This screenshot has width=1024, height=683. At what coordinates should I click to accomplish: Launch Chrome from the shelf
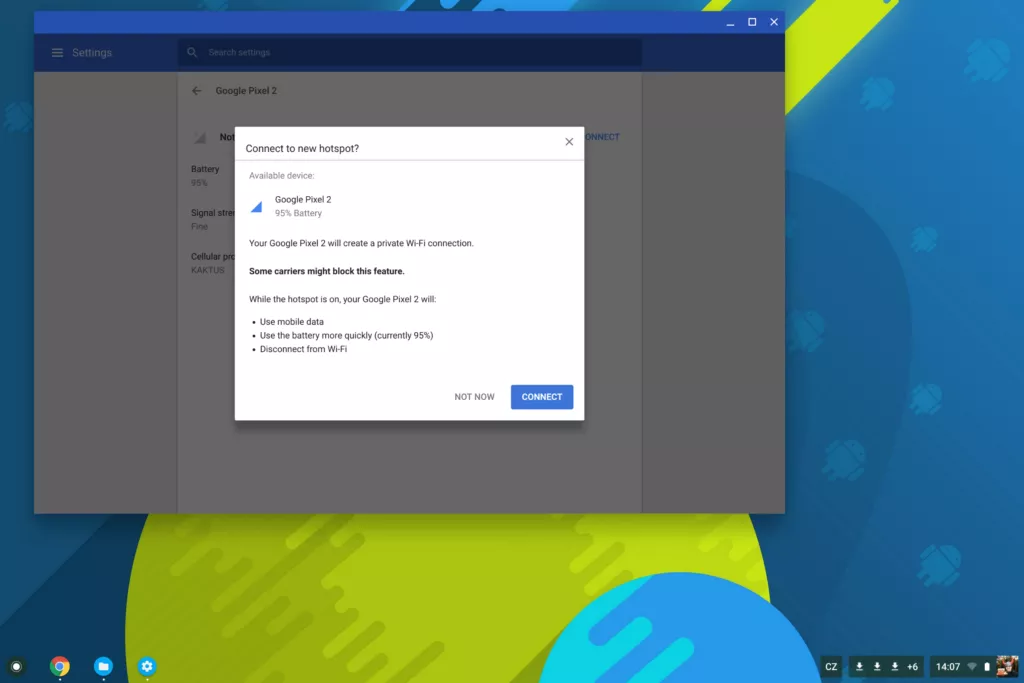[59, 666]
